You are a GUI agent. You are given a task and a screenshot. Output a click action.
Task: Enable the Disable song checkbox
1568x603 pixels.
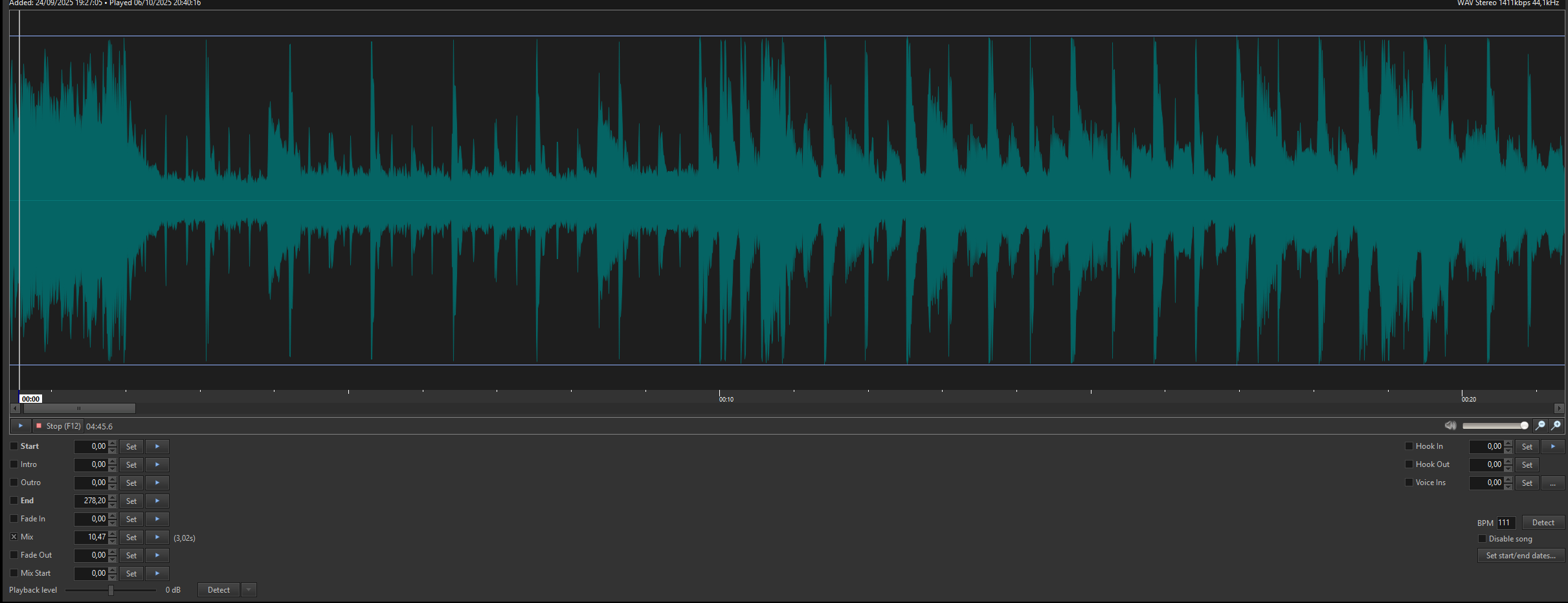point(1482,539)
